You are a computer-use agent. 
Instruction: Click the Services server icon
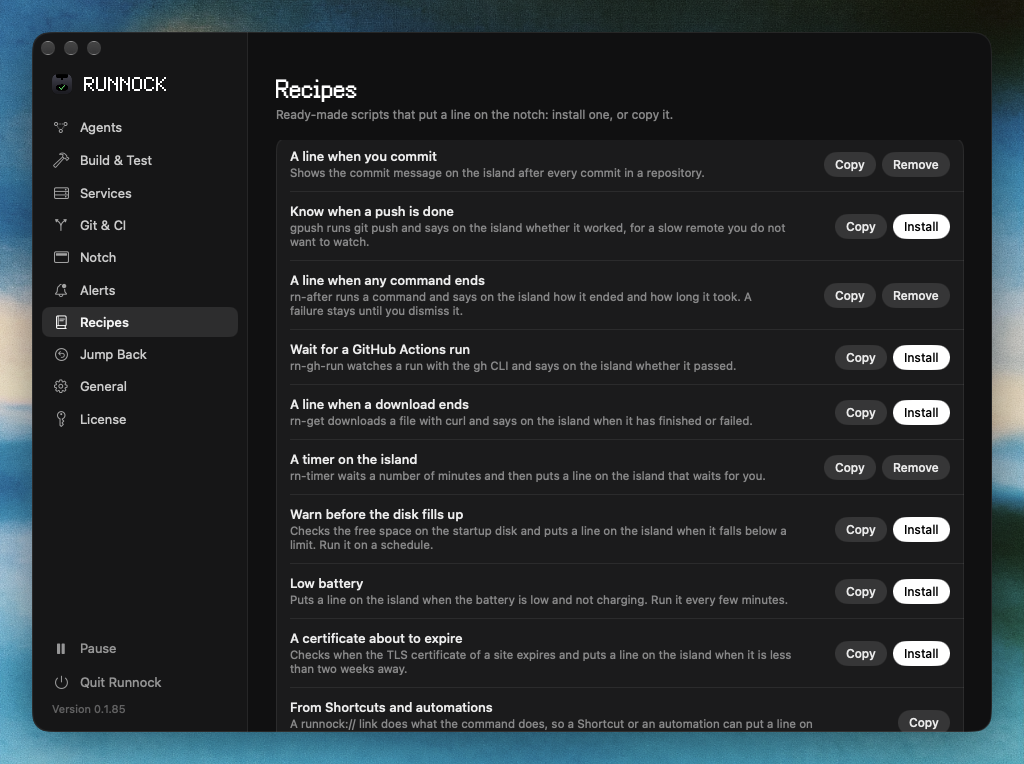coord(61,193)
